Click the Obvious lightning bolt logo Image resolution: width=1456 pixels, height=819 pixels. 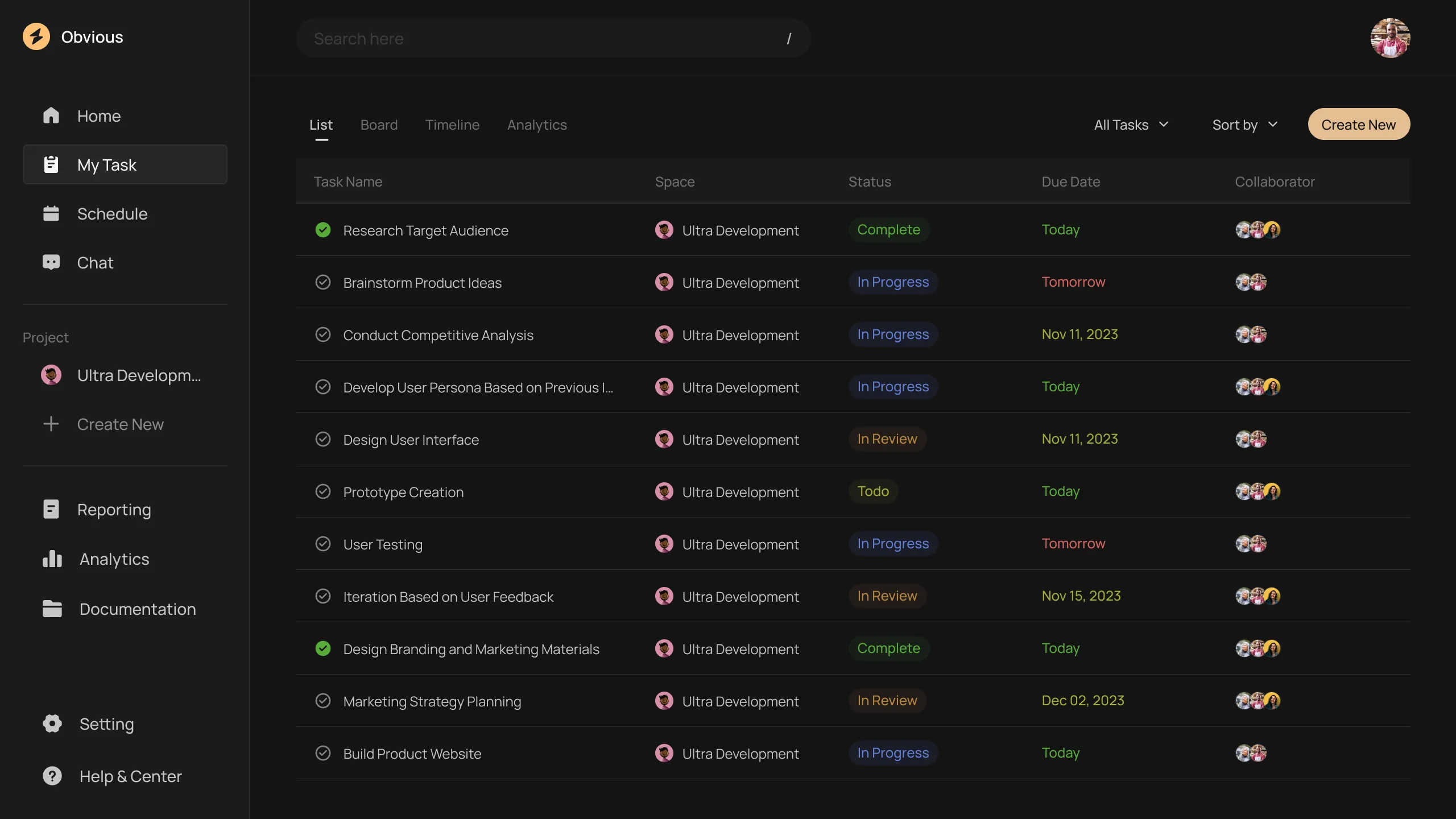click(x=36, y=37)
